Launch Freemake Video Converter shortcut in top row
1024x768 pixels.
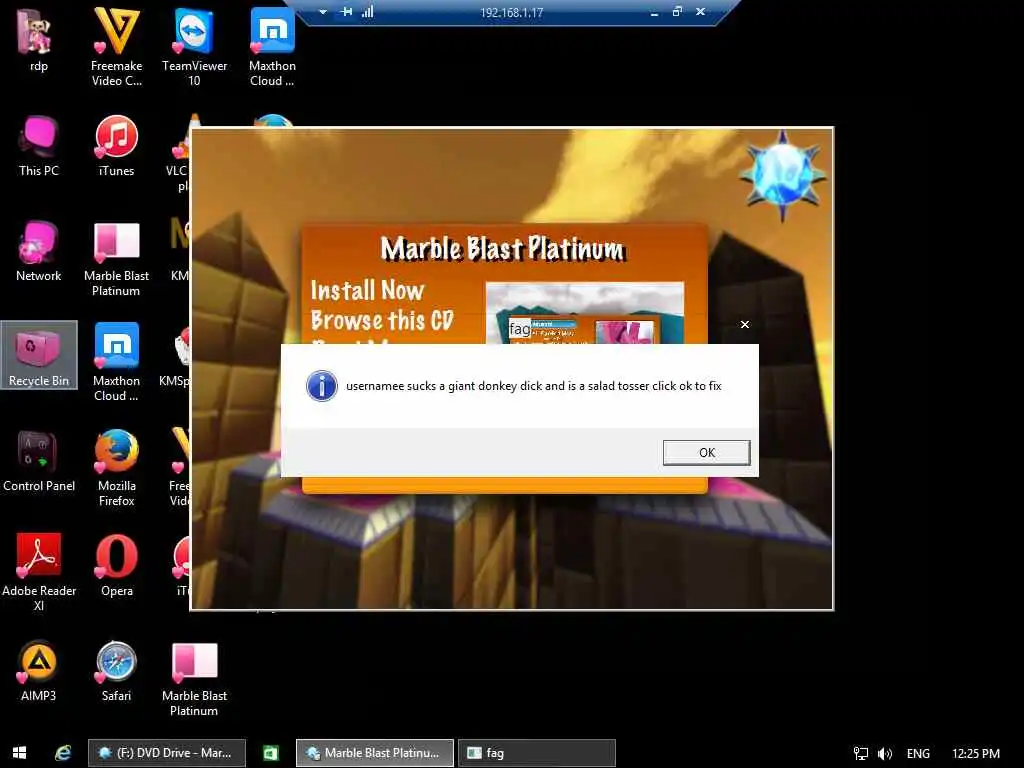116,47
